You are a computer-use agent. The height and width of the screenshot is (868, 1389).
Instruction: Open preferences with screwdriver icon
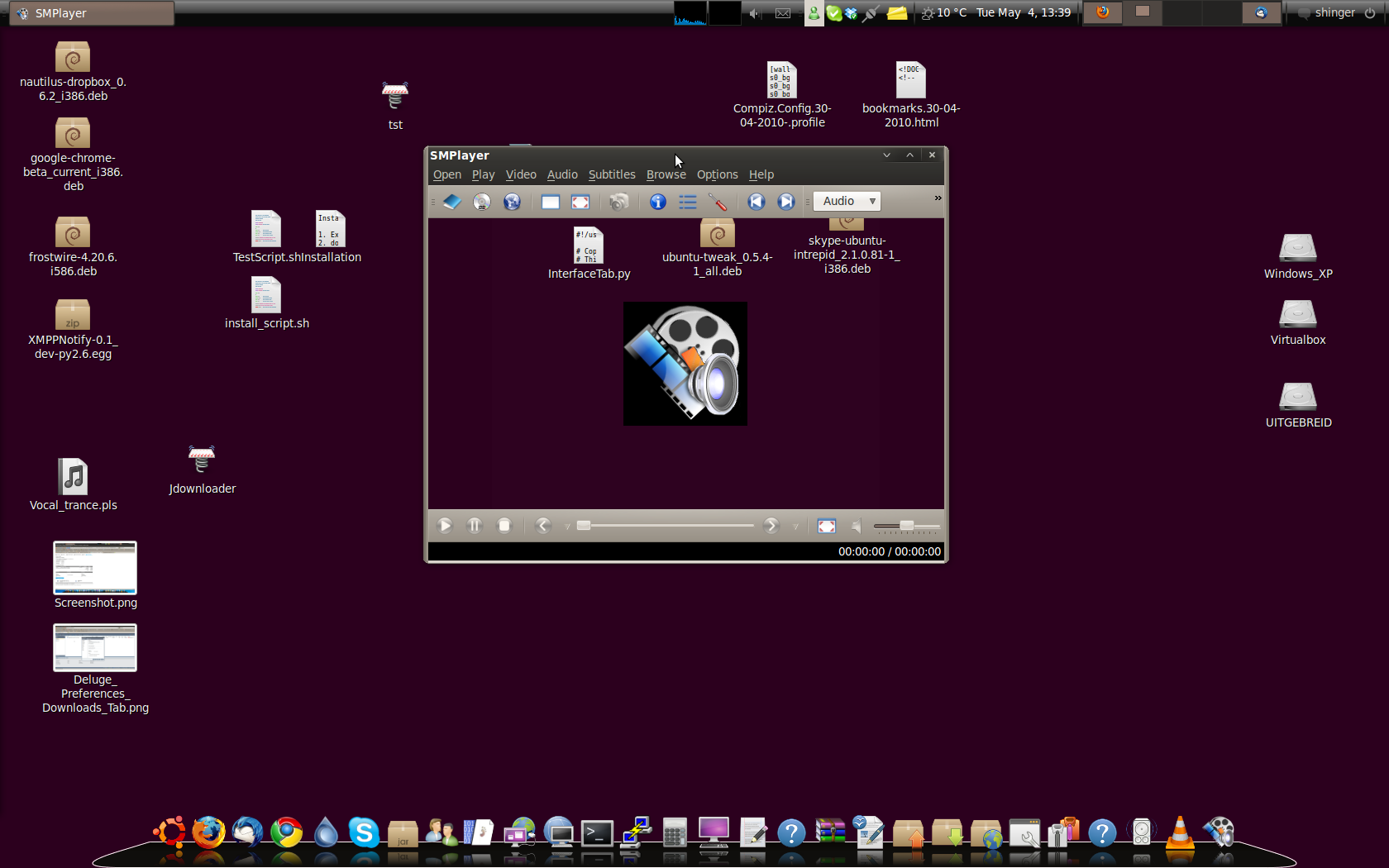[718, 202]
